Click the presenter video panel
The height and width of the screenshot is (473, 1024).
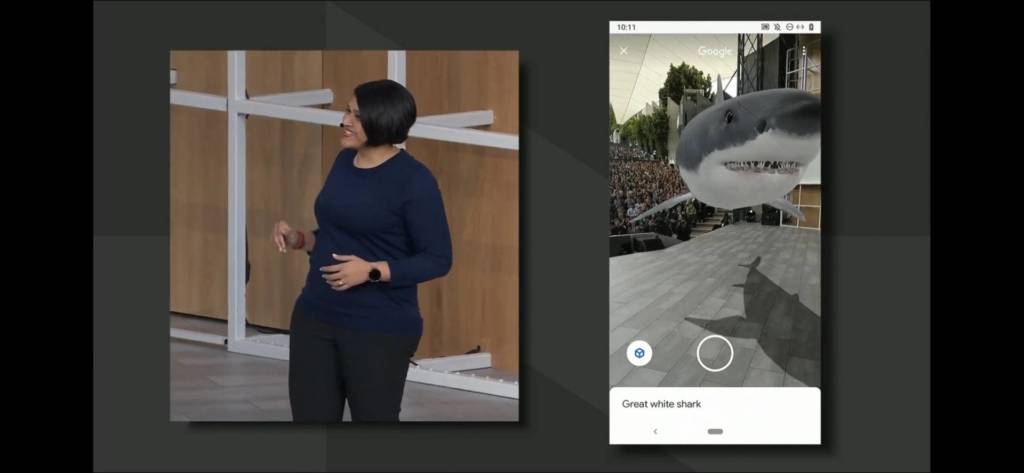tap(344, 235)
